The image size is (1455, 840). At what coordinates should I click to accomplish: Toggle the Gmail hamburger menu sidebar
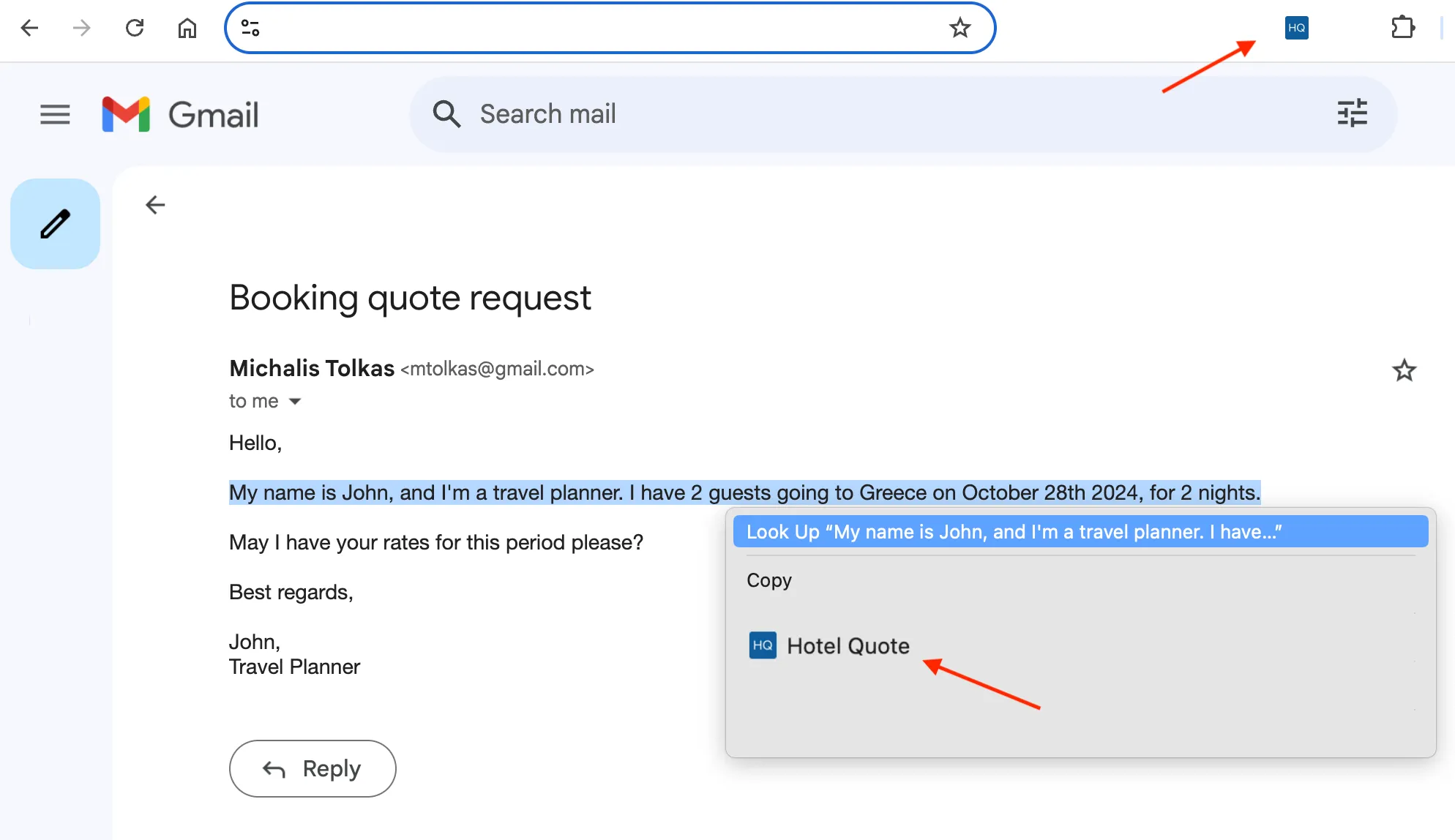(55, 114)
